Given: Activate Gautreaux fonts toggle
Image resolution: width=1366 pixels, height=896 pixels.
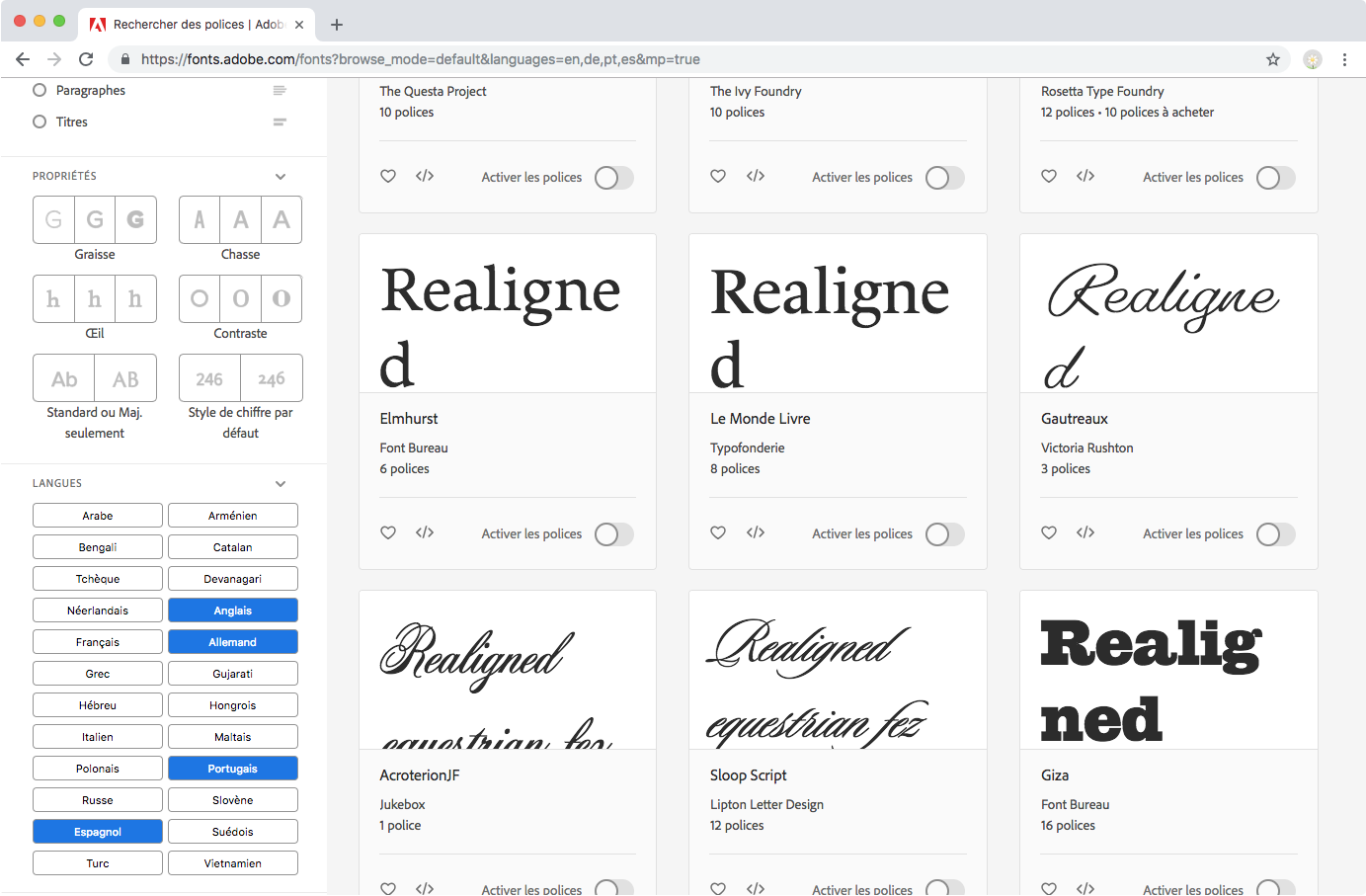Looking at the screenshot, I should tap(1275, 534).
